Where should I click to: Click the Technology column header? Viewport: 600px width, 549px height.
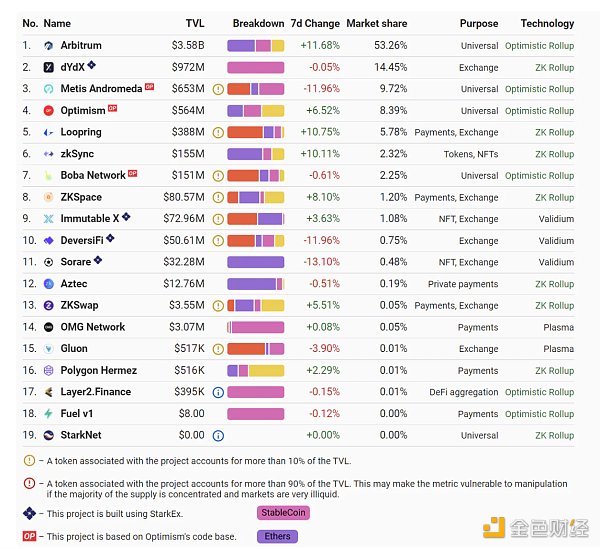pos(547,24)
